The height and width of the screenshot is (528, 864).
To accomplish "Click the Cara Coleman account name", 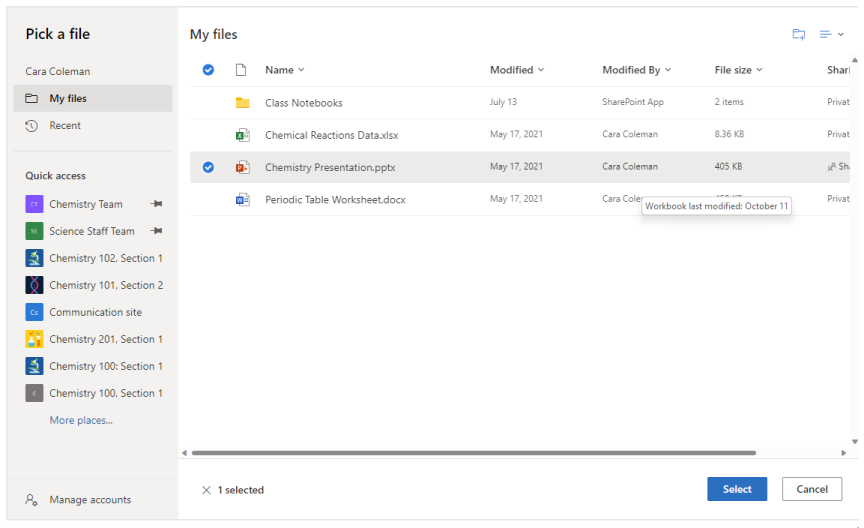I will coord(58,72).
